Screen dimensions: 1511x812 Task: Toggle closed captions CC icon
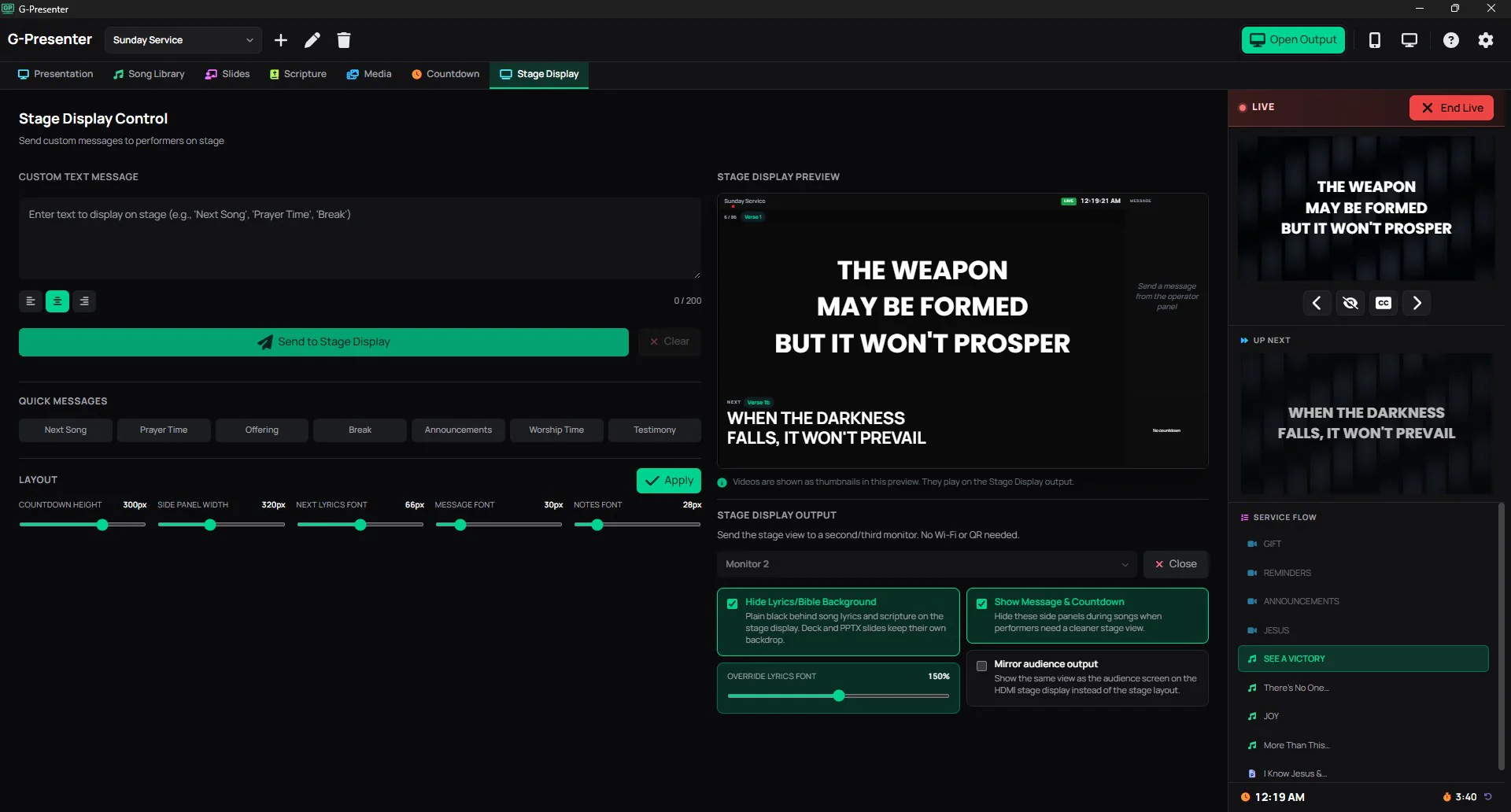click(1384, 303)
